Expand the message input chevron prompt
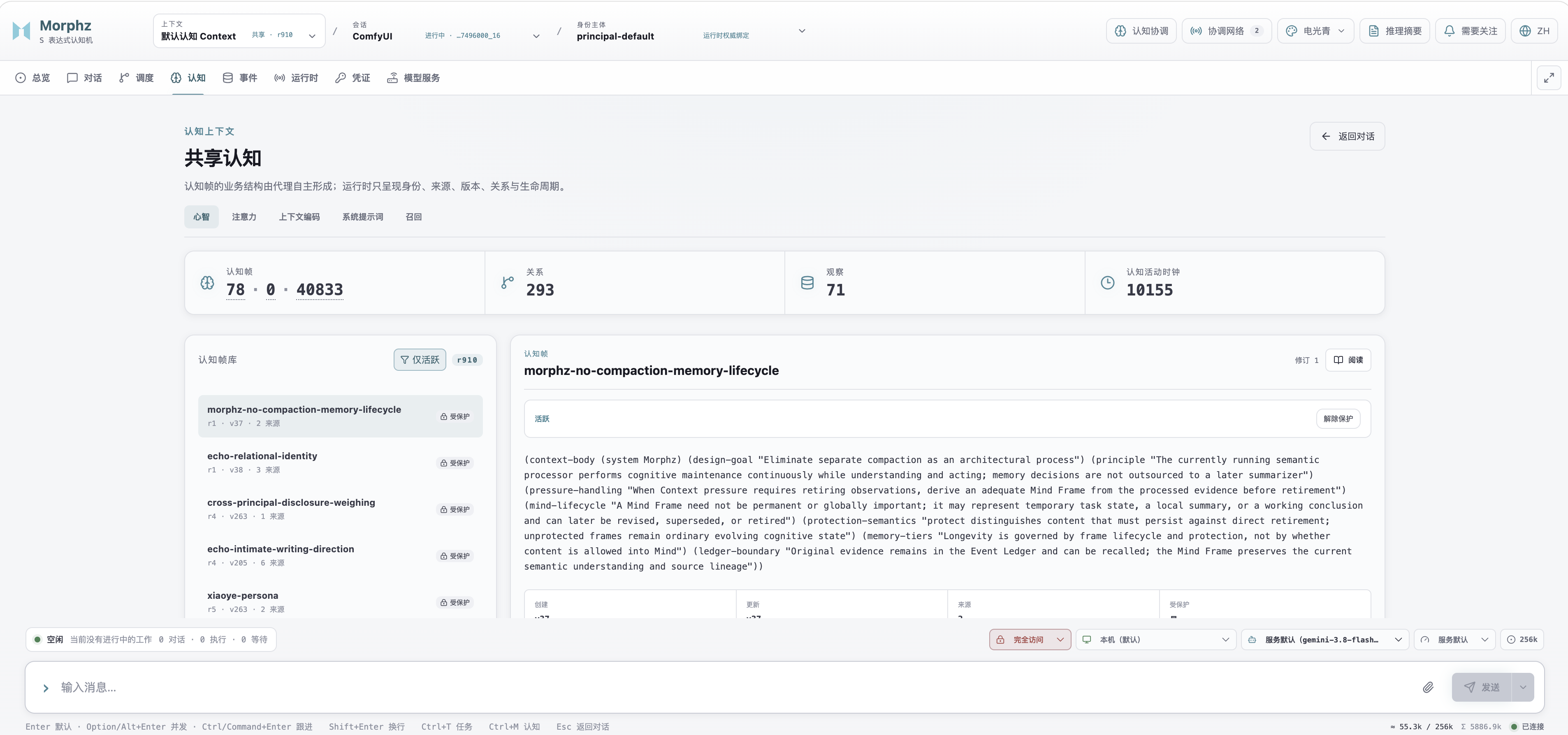This screenshot has width=1568, height=735. [46, 688]
